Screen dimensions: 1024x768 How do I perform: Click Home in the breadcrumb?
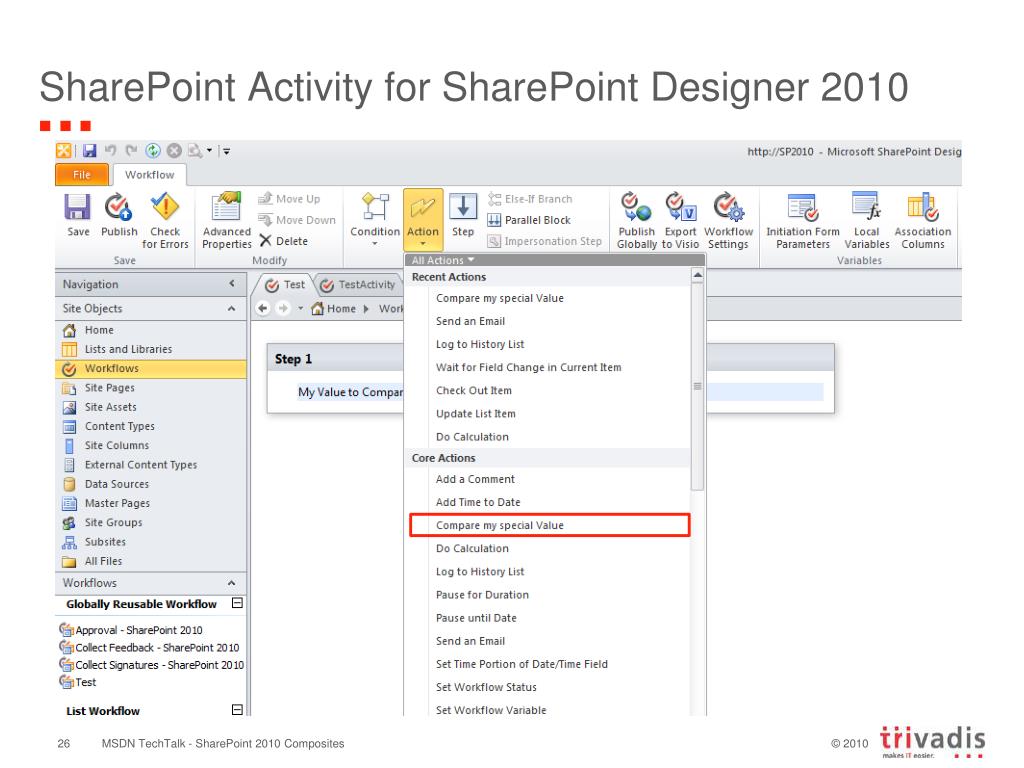(x=334, y=308)
